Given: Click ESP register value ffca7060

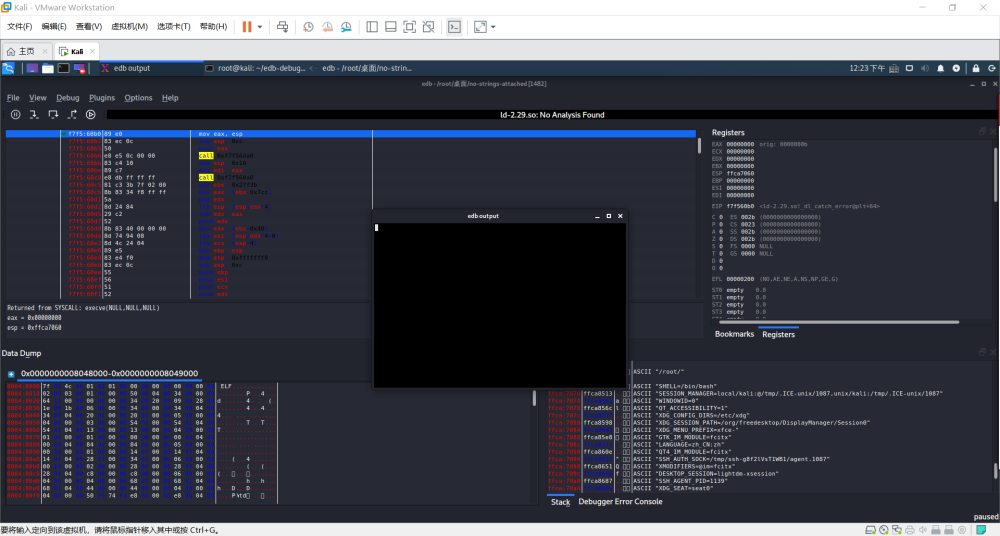Looking at the screenshot, I should click(x=740, y=173).
